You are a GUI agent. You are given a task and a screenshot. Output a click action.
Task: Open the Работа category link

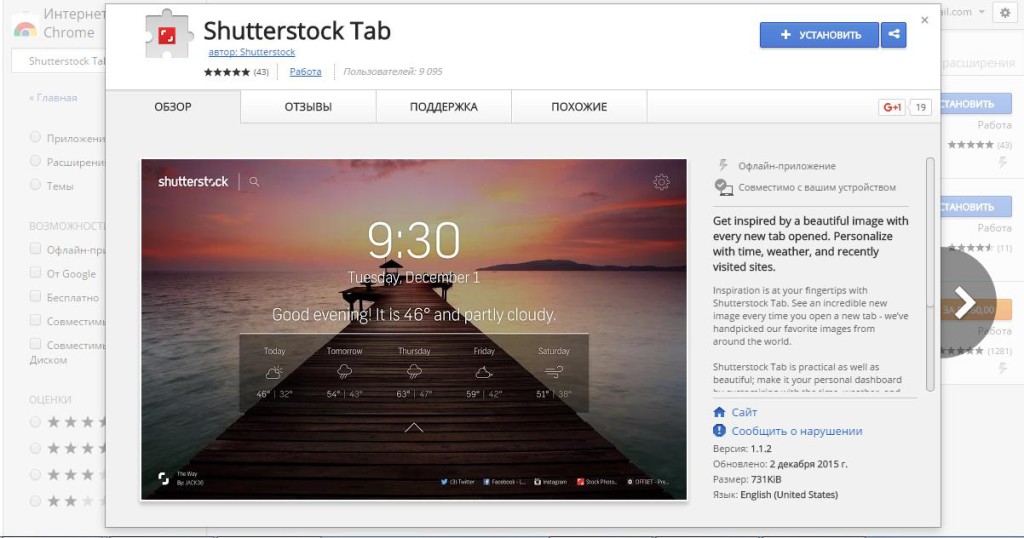click(305, 72)
